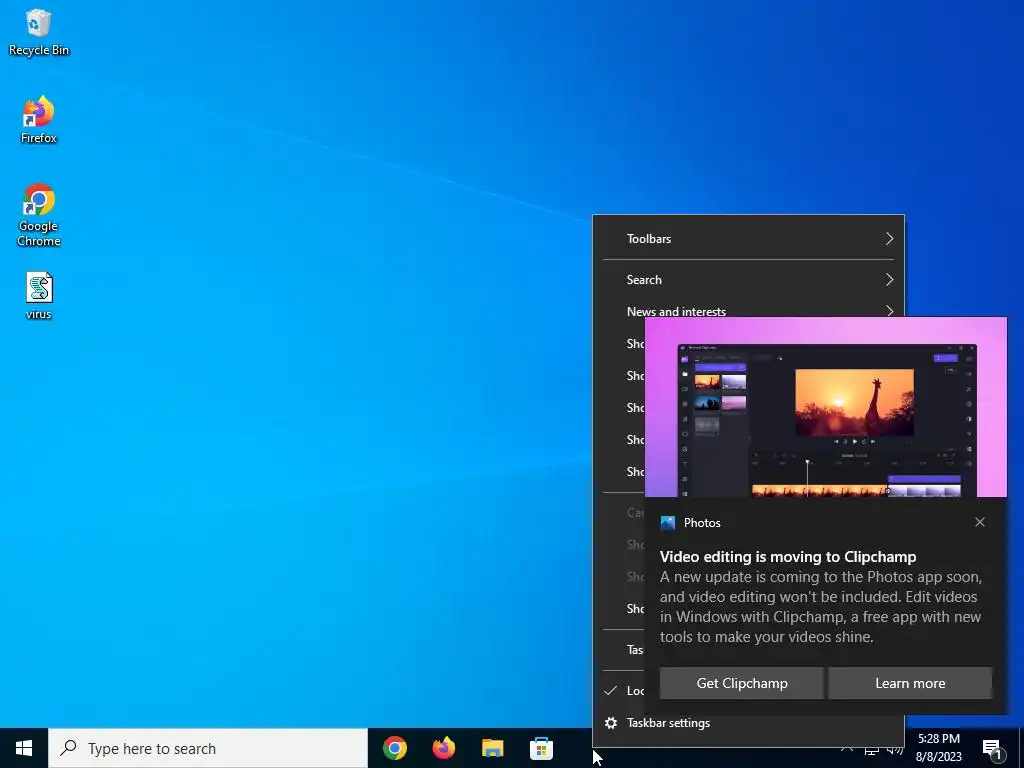Open the Action Center notification icon
This screenshot has width=1024, height=768.
tap(993, 748)
